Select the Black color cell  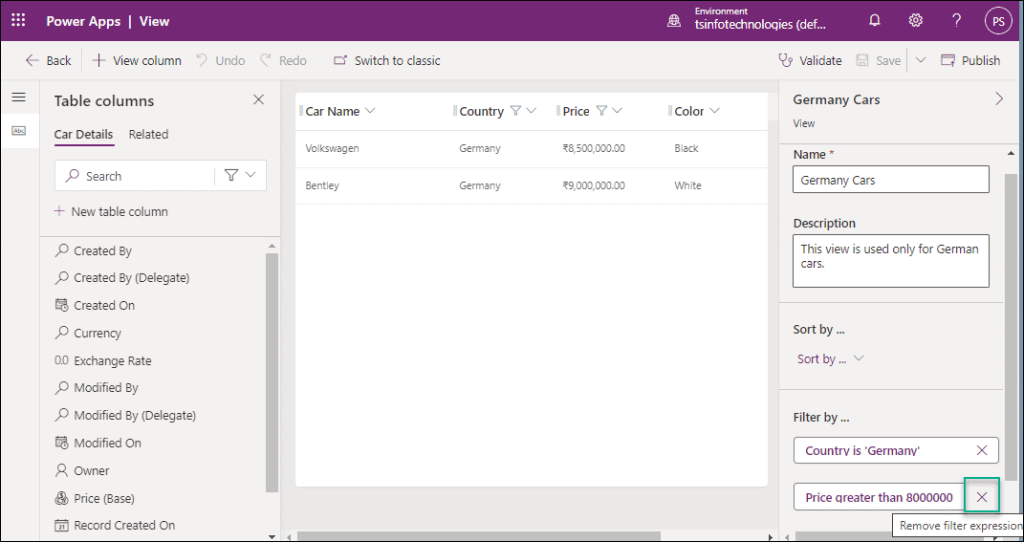pyautogui.click(x=686, y=148)
